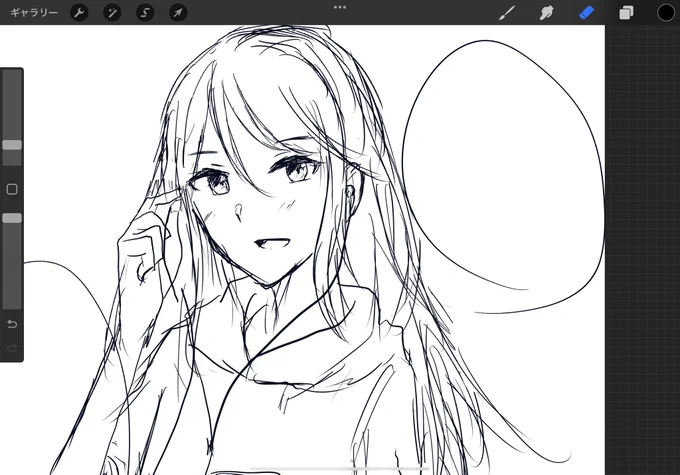Tap the three dots at top center
The width and height of the screenshot is (680, 475).
click(x=340, y=7)
